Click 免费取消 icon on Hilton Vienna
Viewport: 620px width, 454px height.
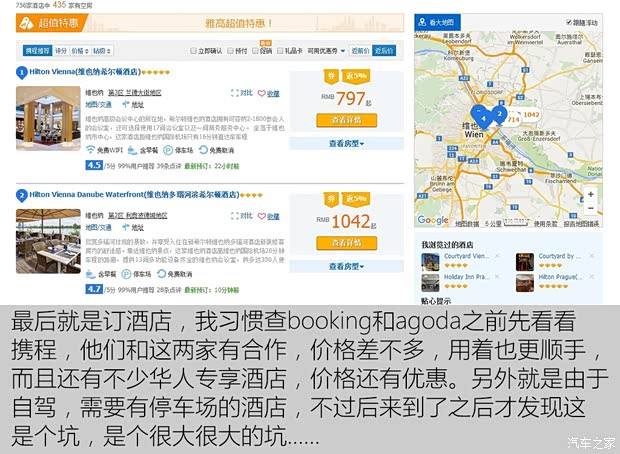point(203,150)
